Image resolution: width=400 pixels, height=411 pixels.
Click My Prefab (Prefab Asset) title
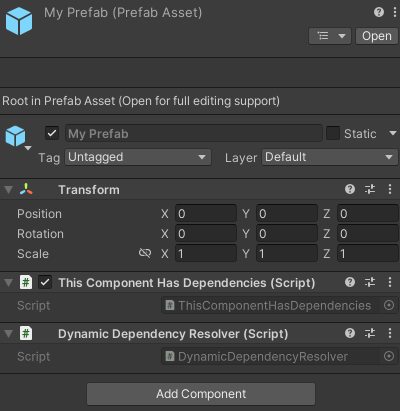[x=123, y=13]
